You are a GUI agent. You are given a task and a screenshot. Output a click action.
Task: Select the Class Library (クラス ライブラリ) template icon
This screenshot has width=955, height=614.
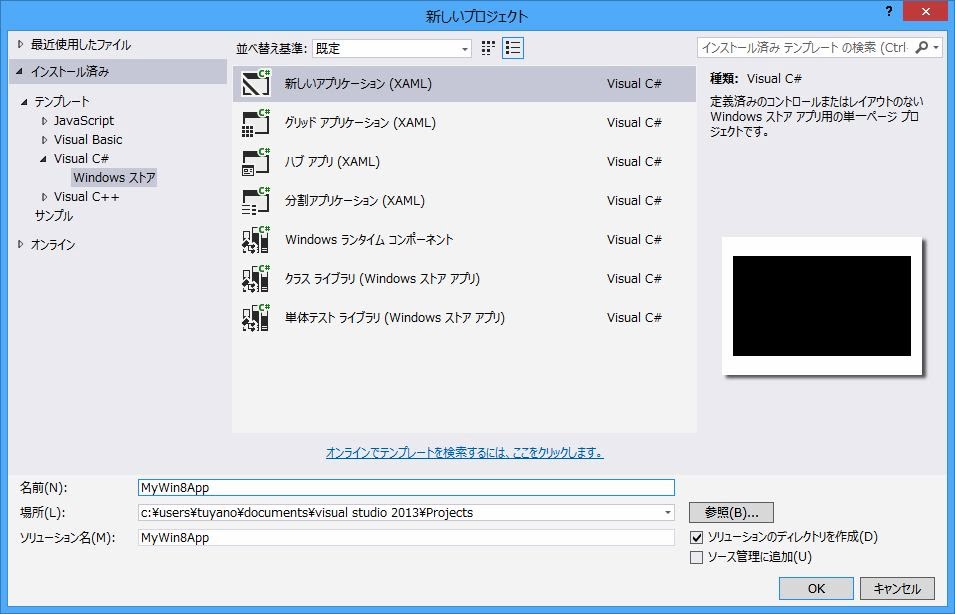pos(257,279)
